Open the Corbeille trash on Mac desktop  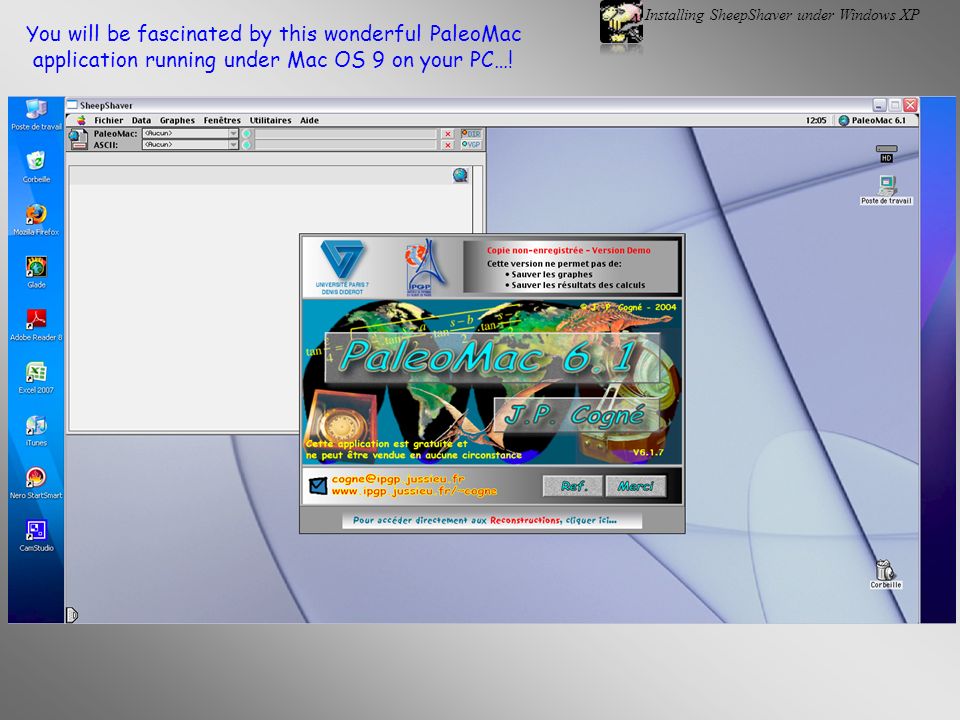point(885,574)
